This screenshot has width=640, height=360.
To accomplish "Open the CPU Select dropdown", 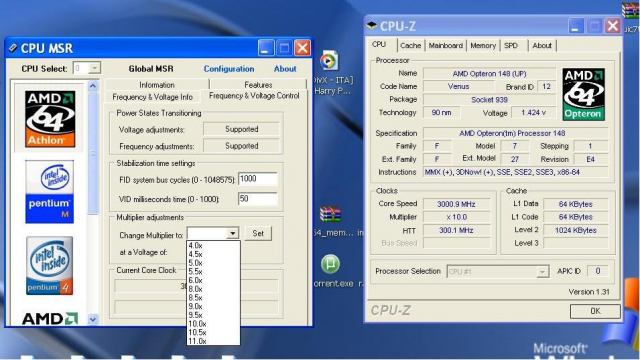I will point(94,68).
